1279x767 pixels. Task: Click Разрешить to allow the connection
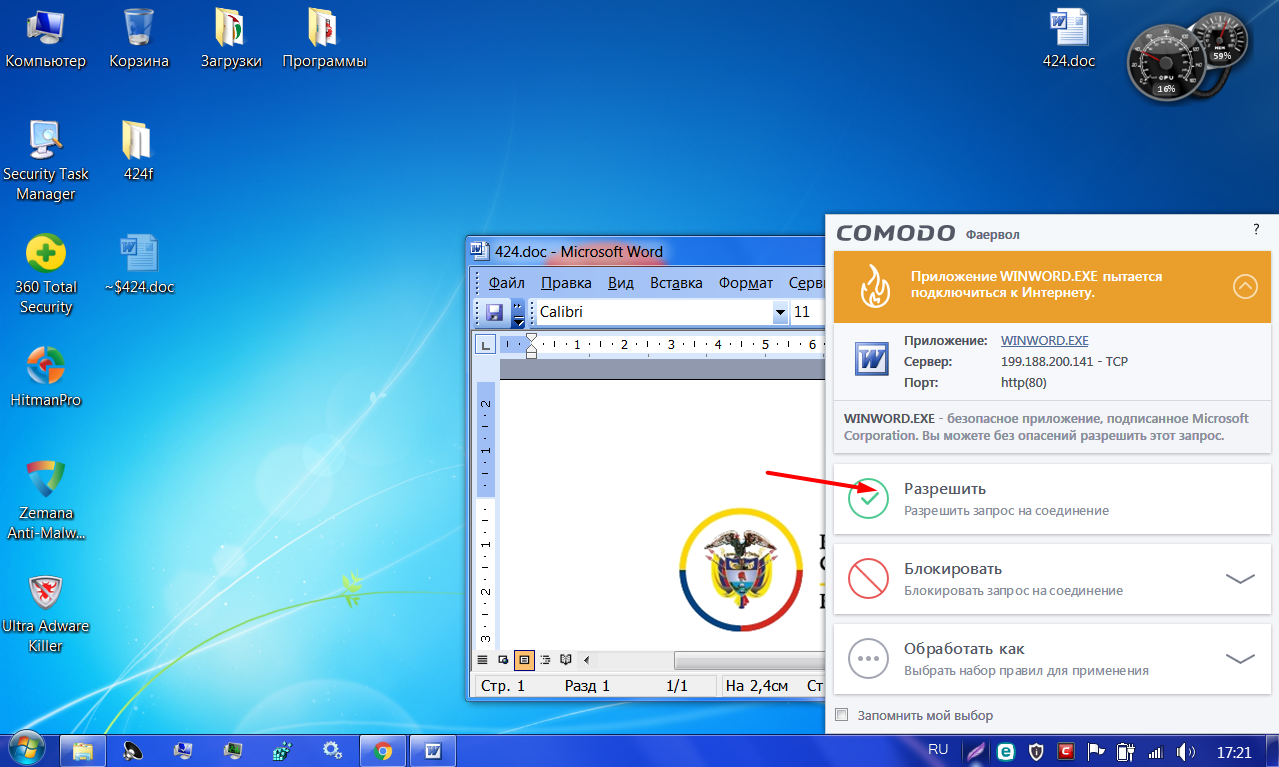pos(1051,498)
